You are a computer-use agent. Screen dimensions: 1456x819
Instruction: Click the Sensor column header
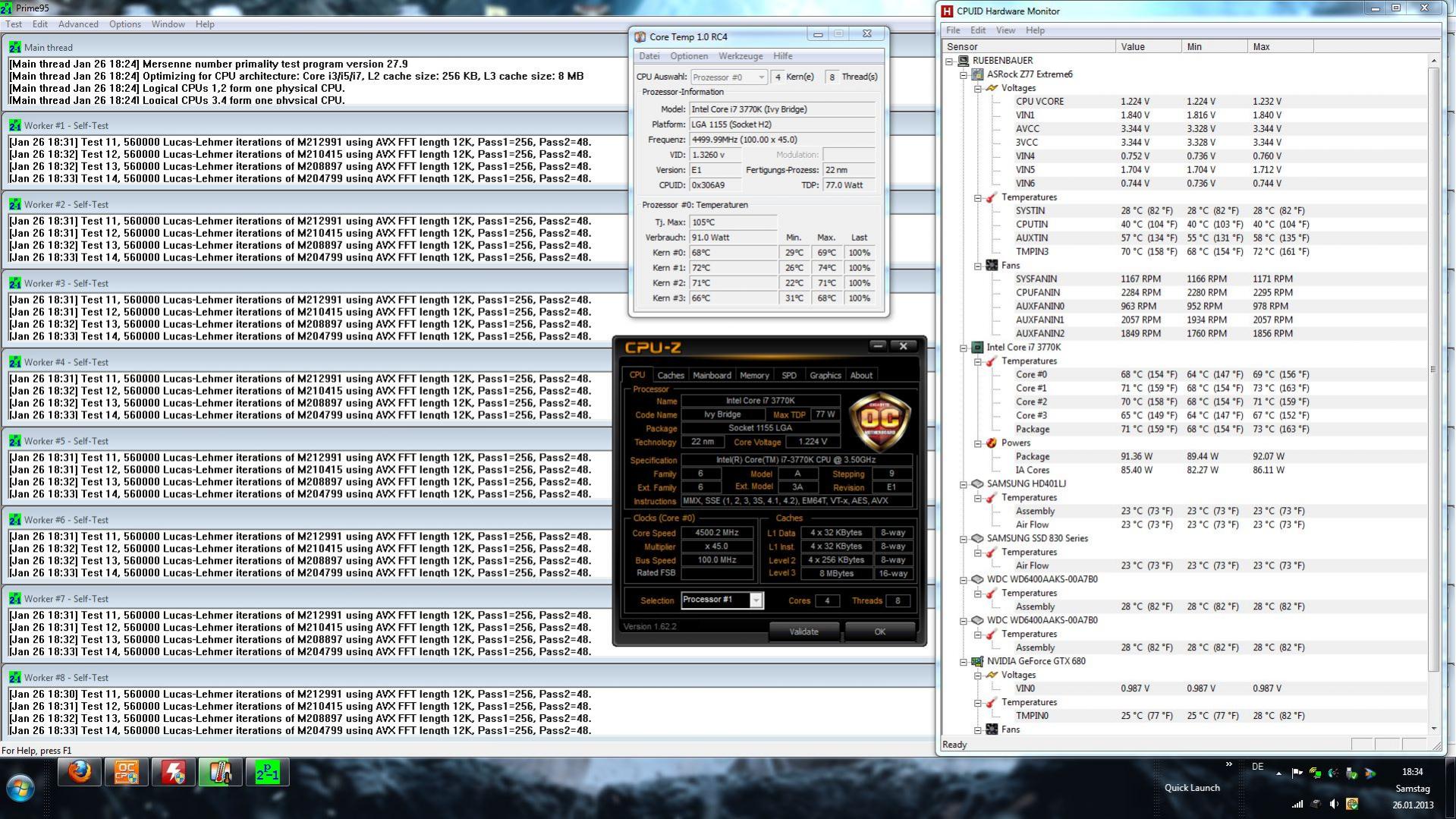(x=1029, y=47)
